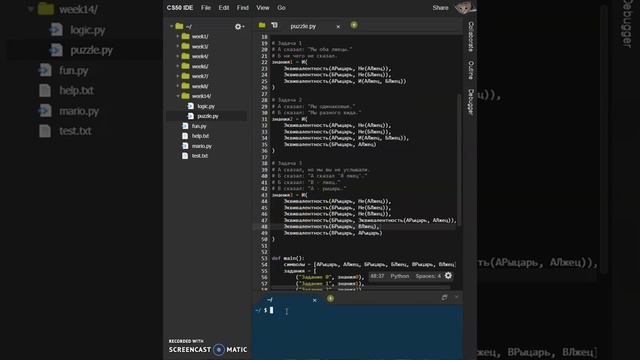640x360 pixels.
Task: Add new terminal tab with plus icon
Action: [330, 299]
